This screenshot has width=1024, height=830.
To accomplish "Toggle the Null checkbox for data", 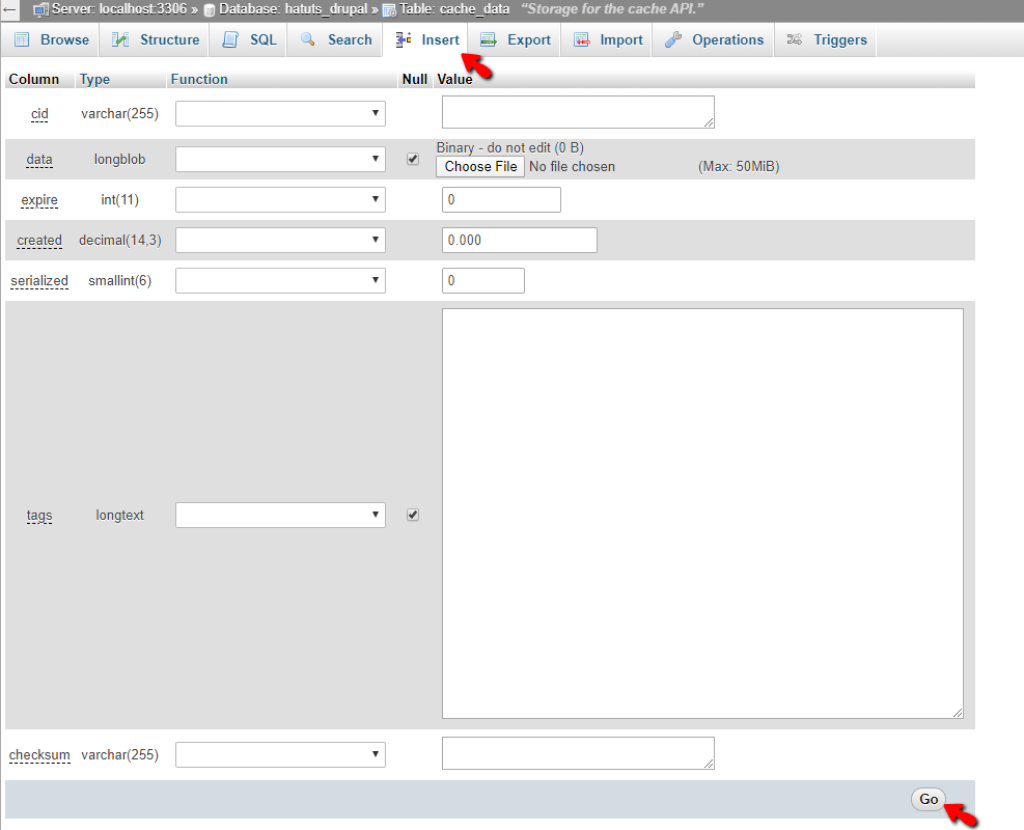I will tap(413, 159).
